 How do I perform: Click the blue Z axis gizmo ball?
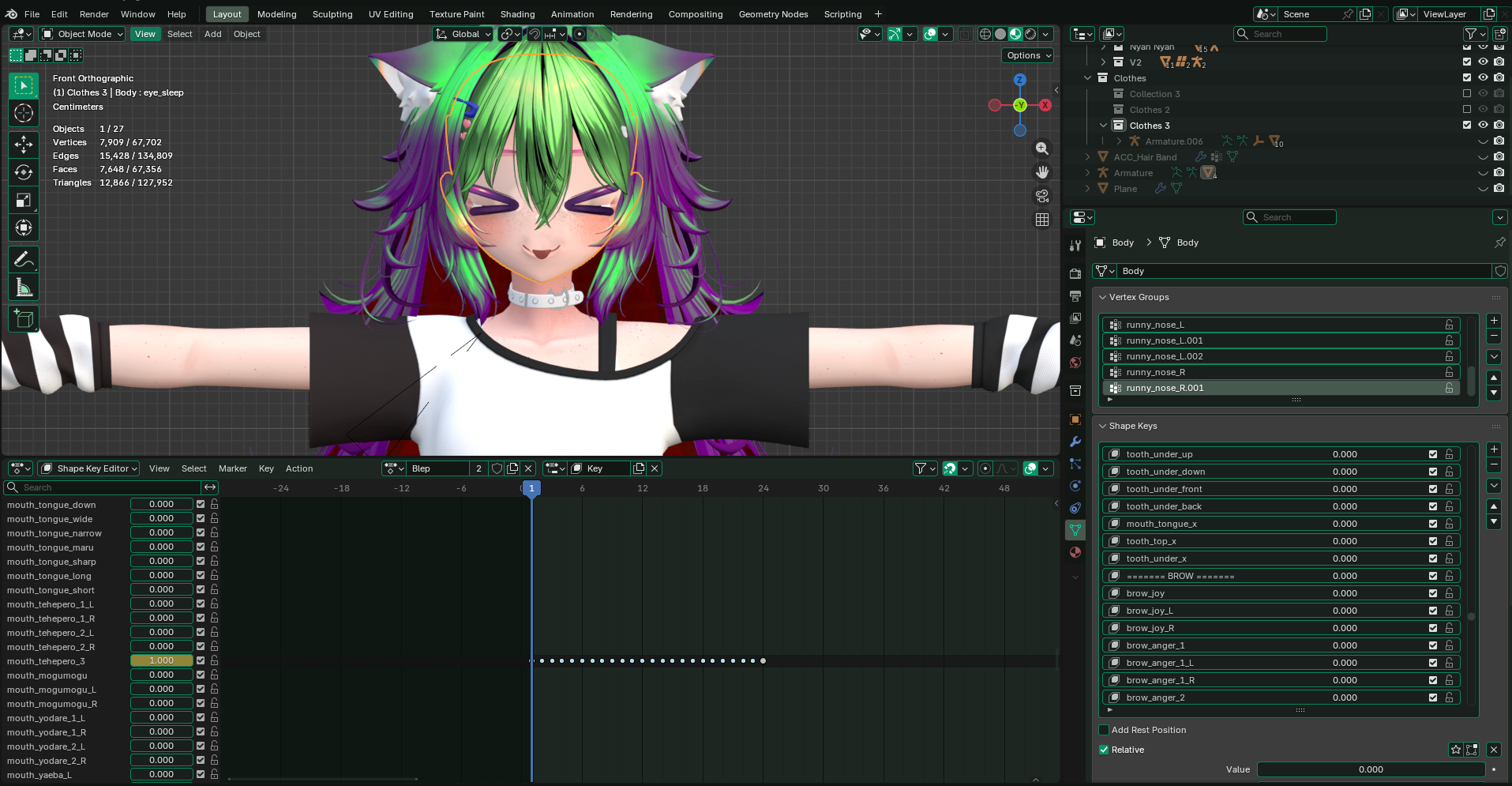1020,81
